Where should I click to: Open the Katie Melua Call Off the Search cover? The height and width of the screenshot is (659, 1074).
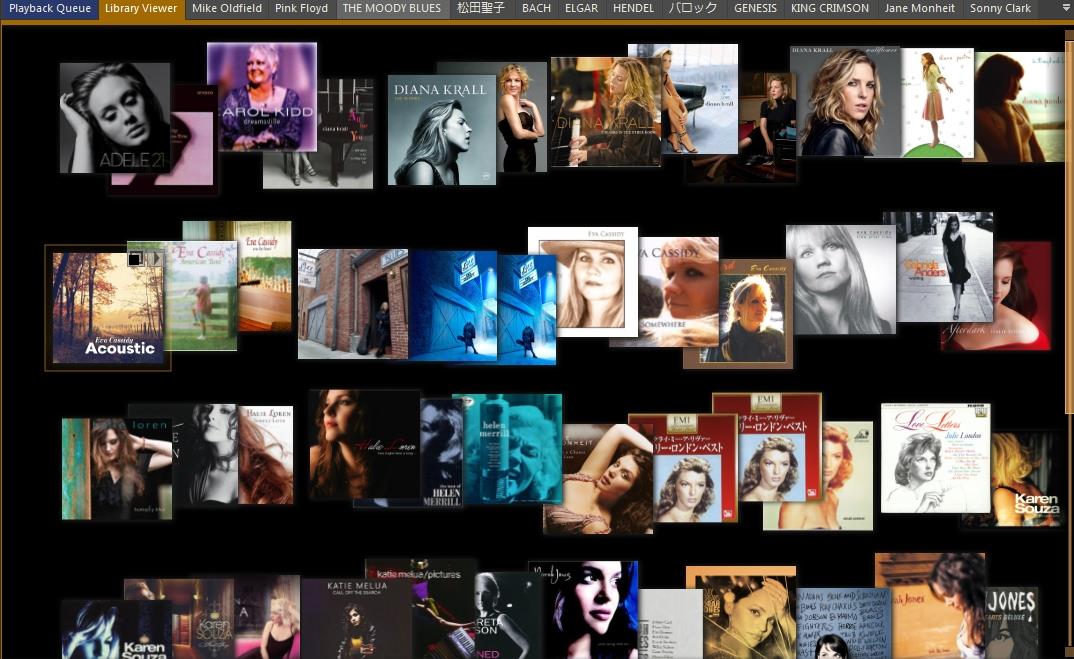(x=357, y=619)
